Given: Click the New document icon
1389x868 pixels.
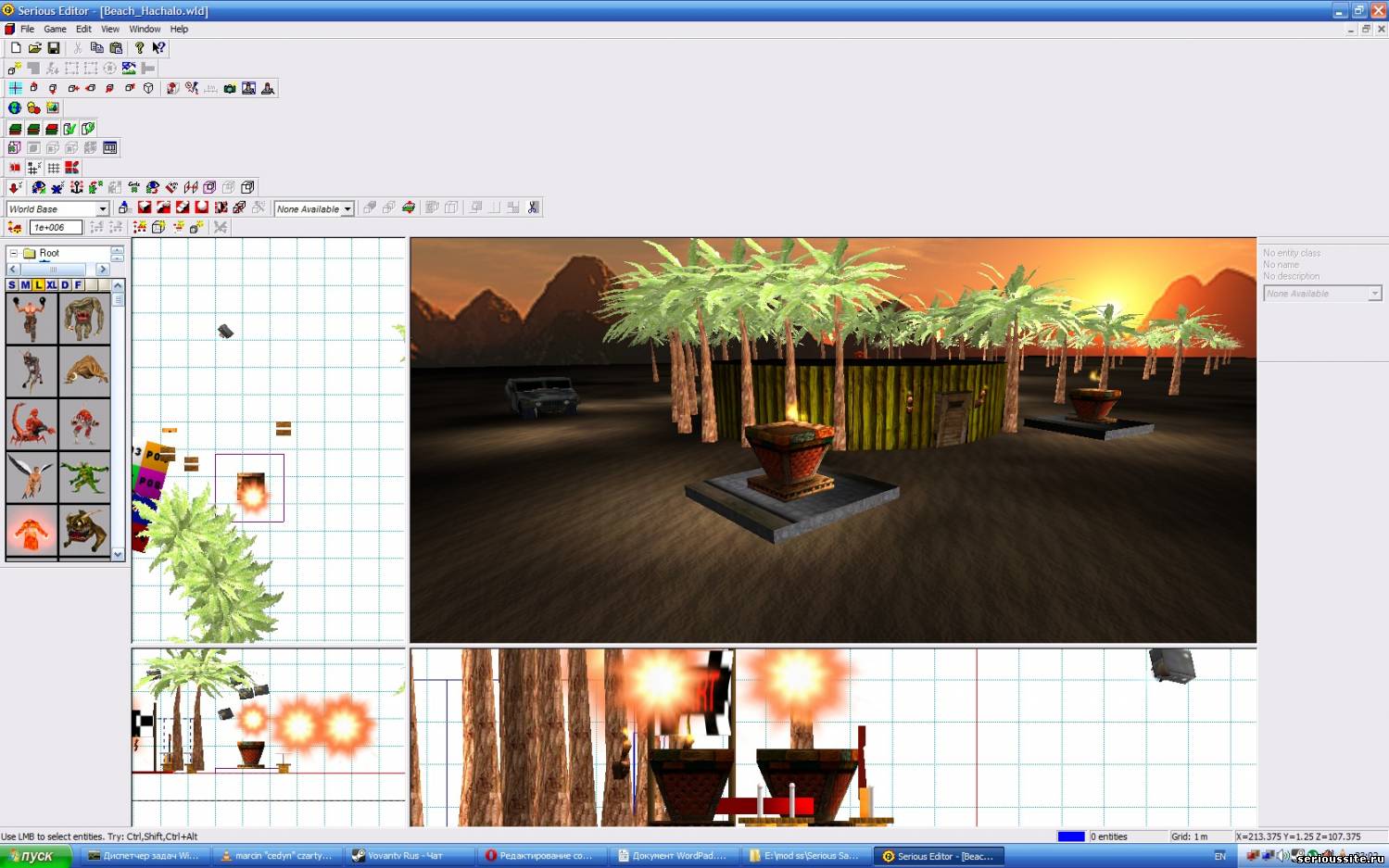Looking at the screenshot, I should [16, 47].
